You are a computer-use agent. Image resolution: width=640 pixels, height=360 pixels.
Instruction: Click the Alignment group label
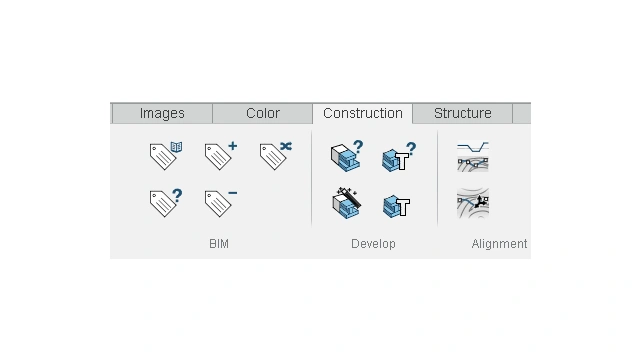point(499,244)
